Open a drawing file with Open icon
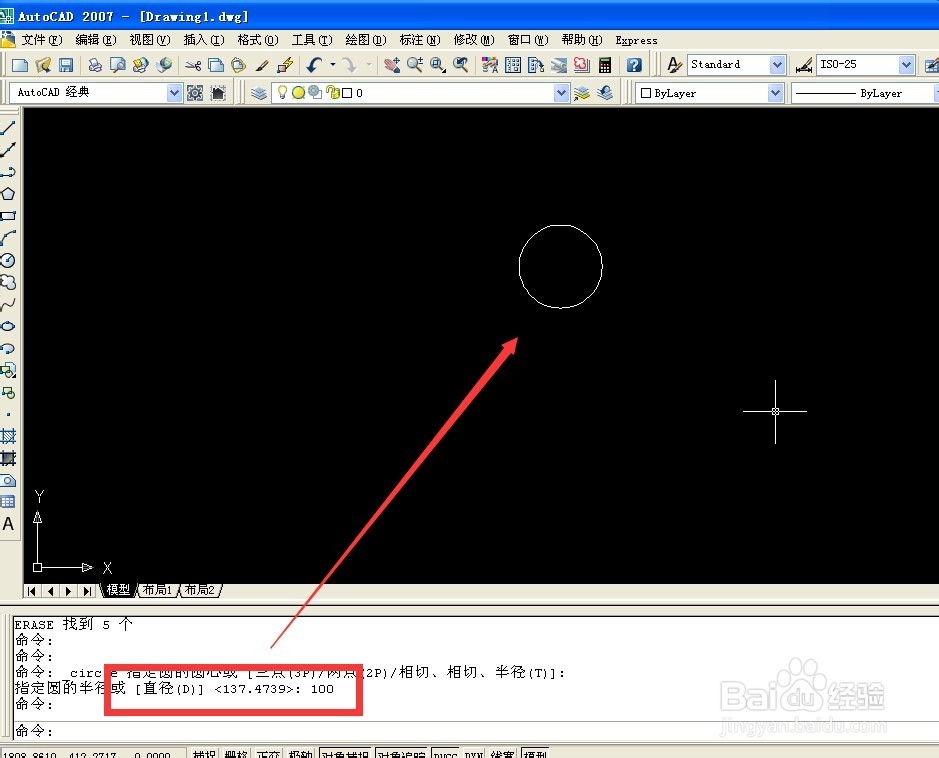Image resolution: width=939 pixels, height=758 pixels. (43, 65)
